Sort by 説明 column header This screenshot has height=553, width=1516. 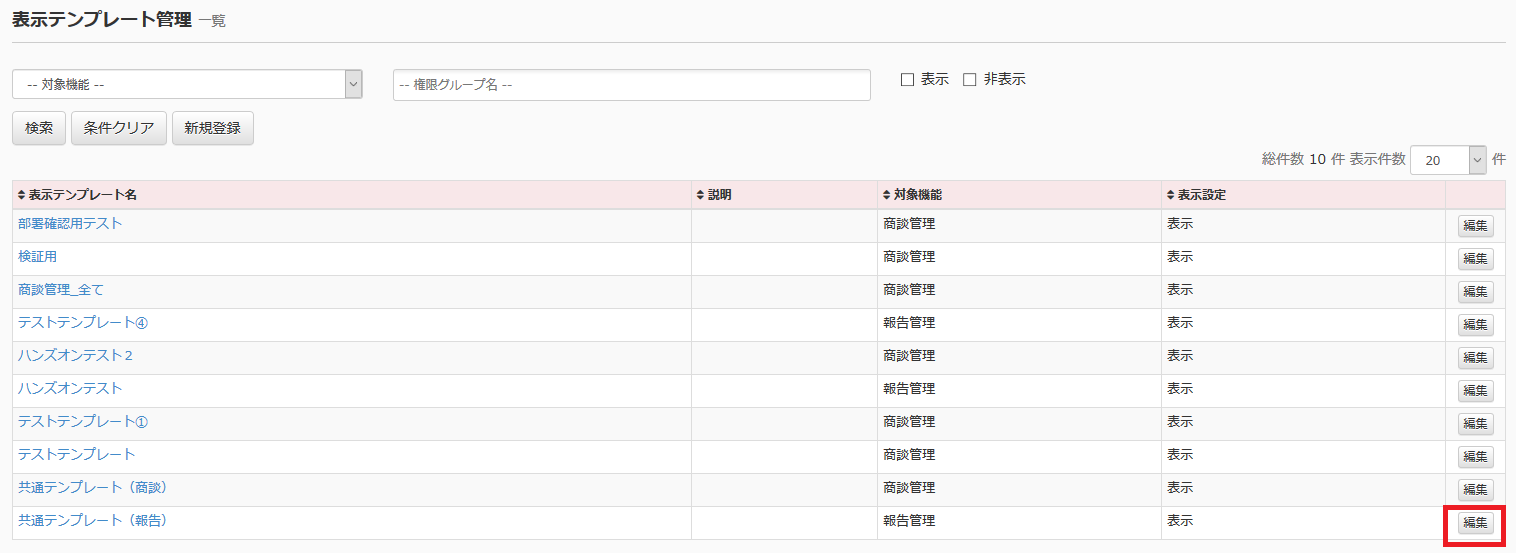pyautogui.click(x=714, y=195)
